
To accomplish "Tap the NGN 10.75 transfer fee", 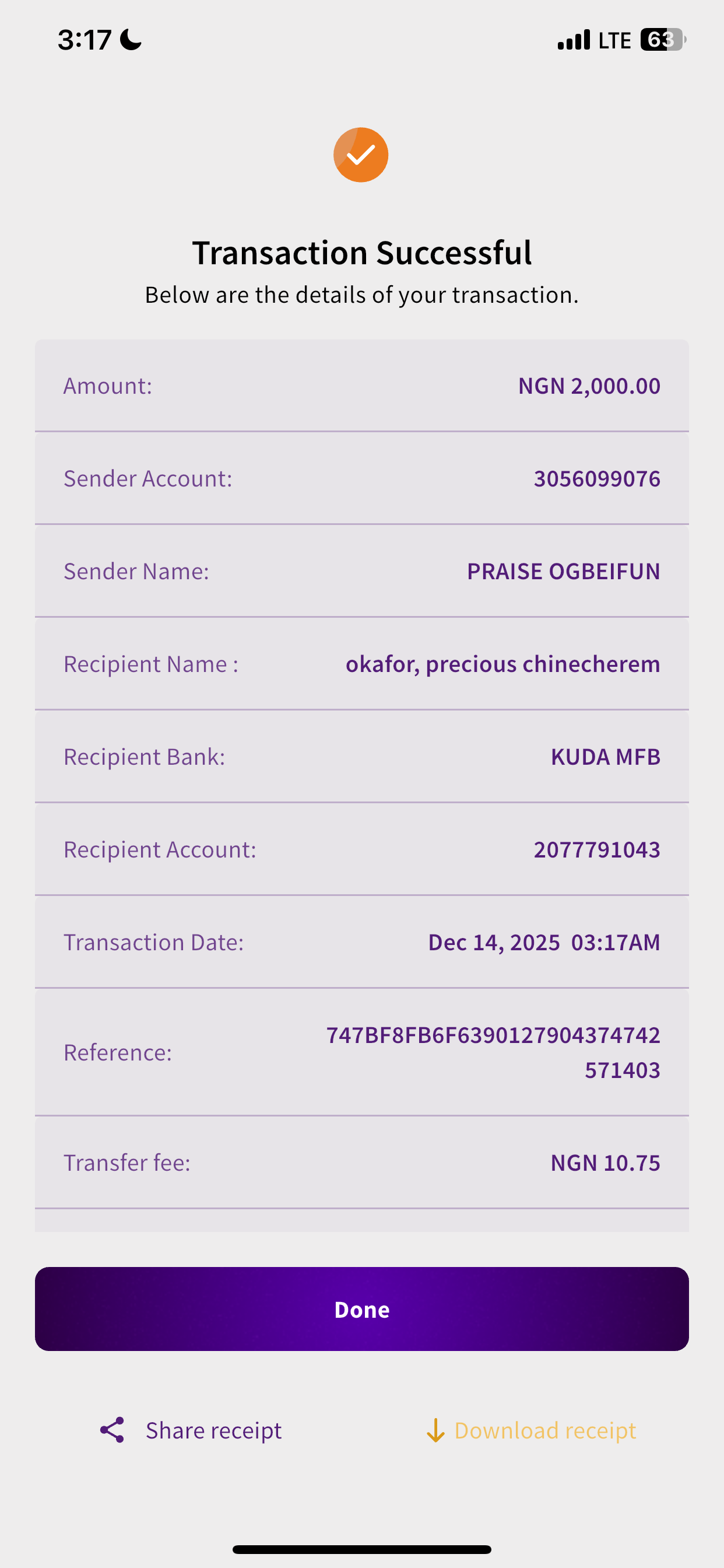I will [604, 1163].
